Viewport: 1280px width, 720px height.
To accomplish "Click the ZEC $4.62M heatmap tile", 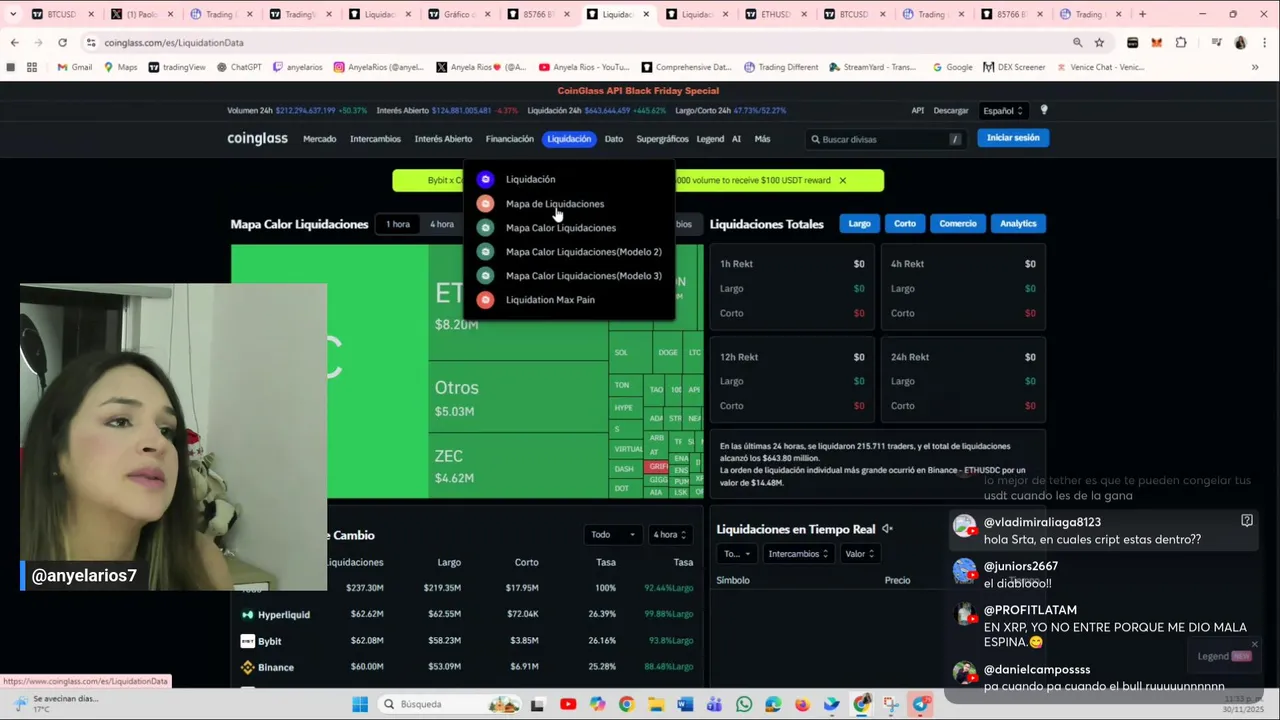I will click(x=518, y=467).
